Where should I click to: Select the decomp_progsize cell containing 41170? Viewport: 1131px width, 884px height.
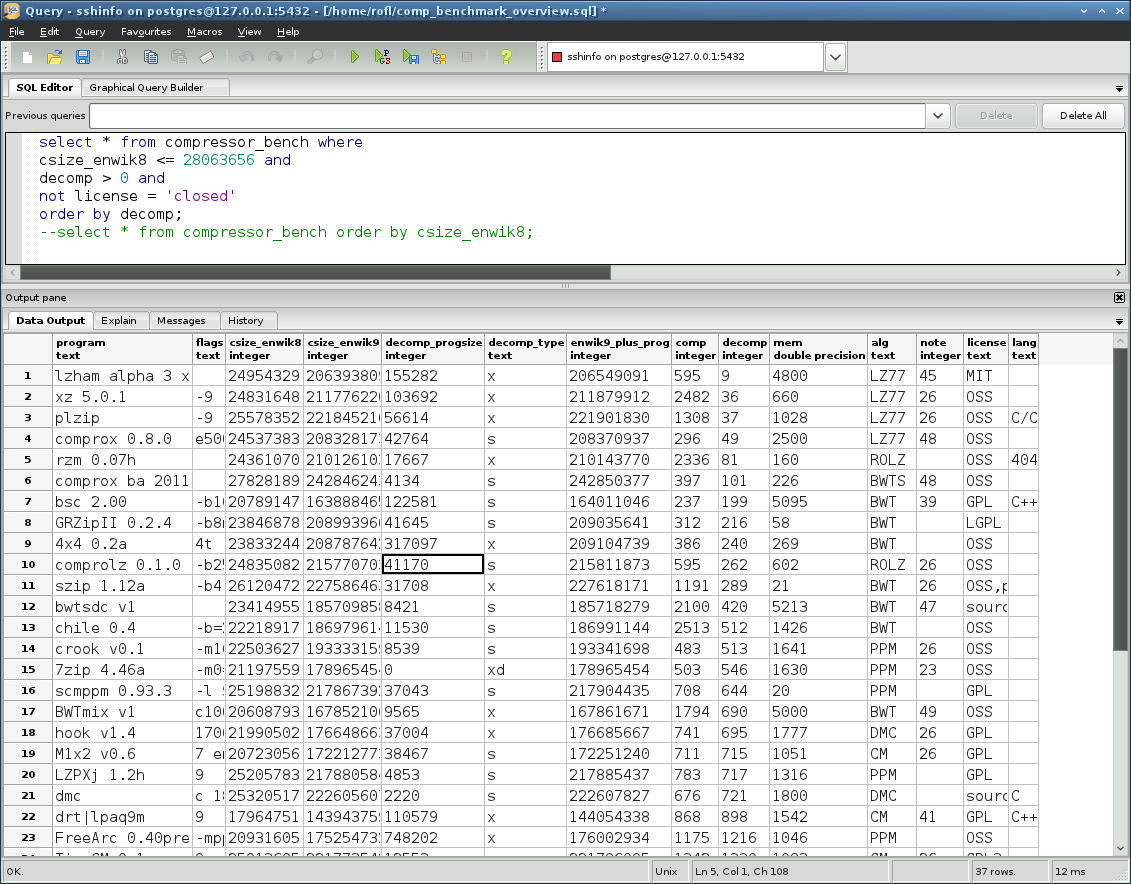[x=433, y=564]
